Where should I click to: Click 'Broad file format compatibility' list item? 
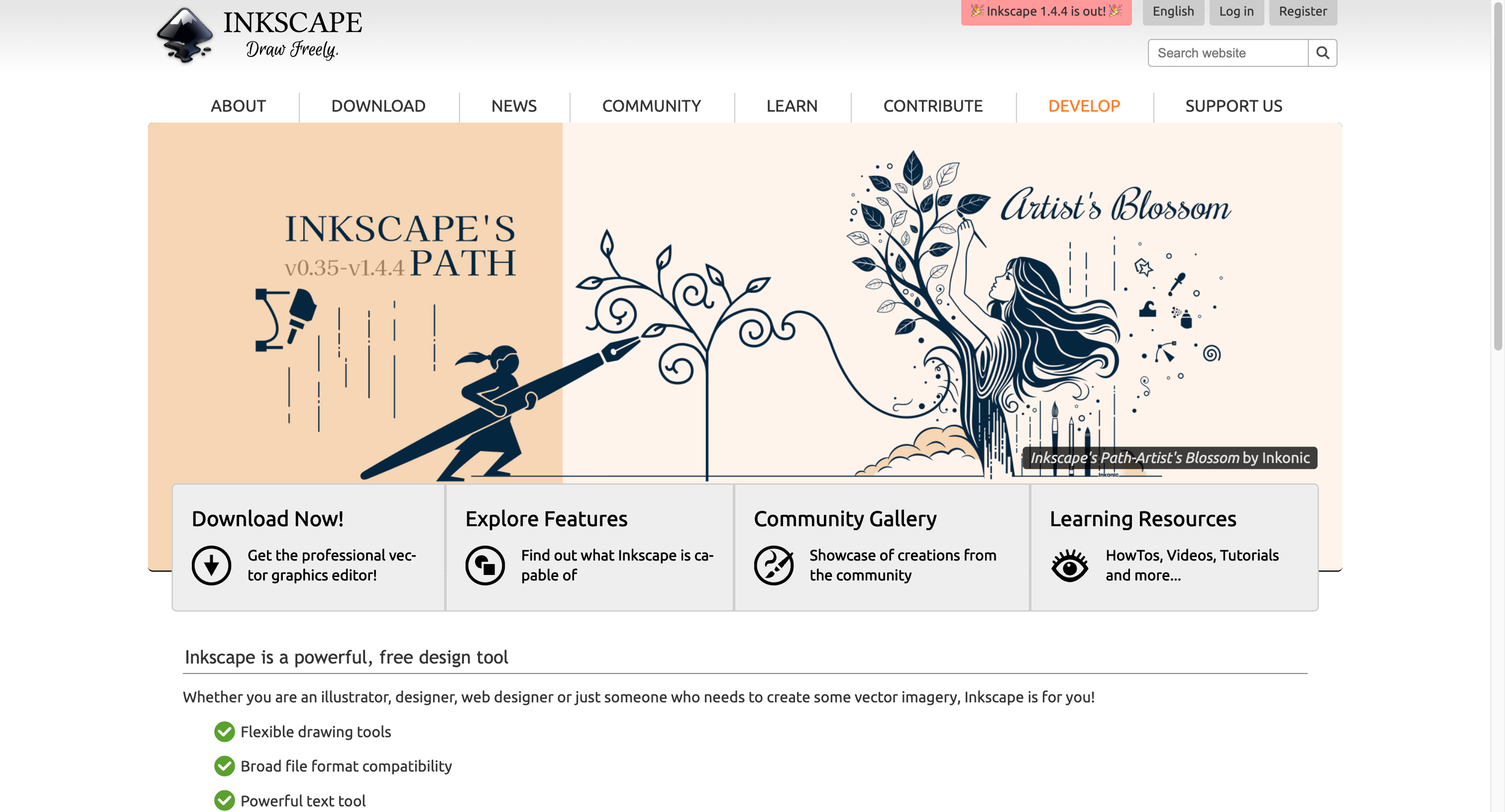click(x=346, y=766)
